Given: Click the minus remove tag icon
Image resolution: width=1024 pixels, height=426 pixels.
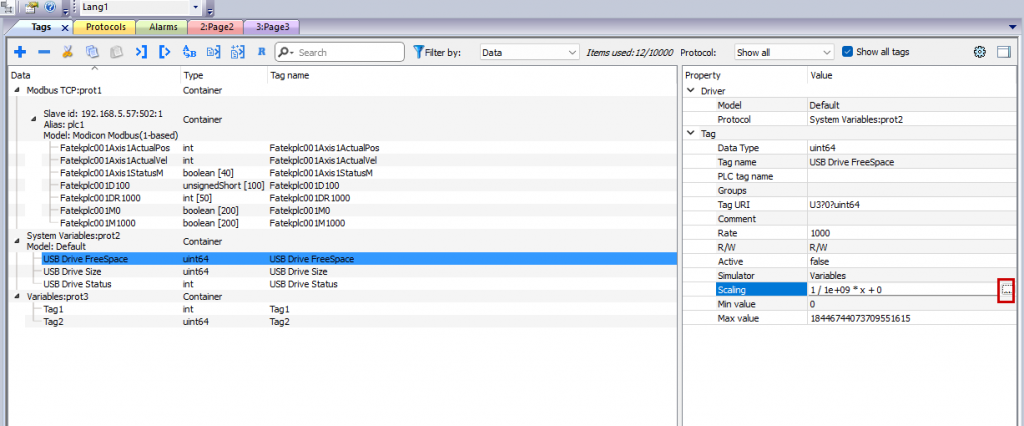Looking at the screenshot, I should tap(43, 52).
